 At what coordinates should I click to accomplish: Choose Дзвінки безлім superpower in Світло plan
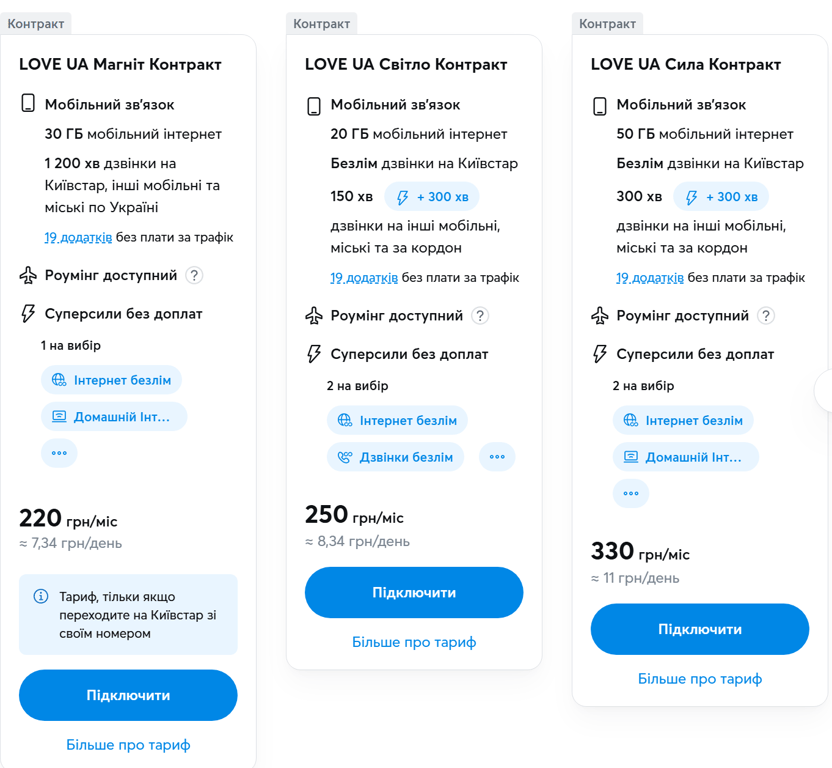pyautogui.click(x=395, y=457)
